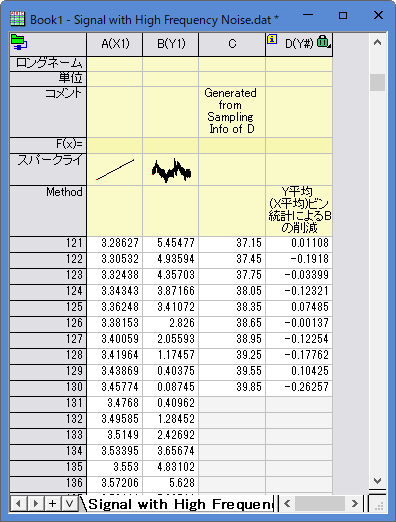Click cell value 5.628

(x=171, y=484)
